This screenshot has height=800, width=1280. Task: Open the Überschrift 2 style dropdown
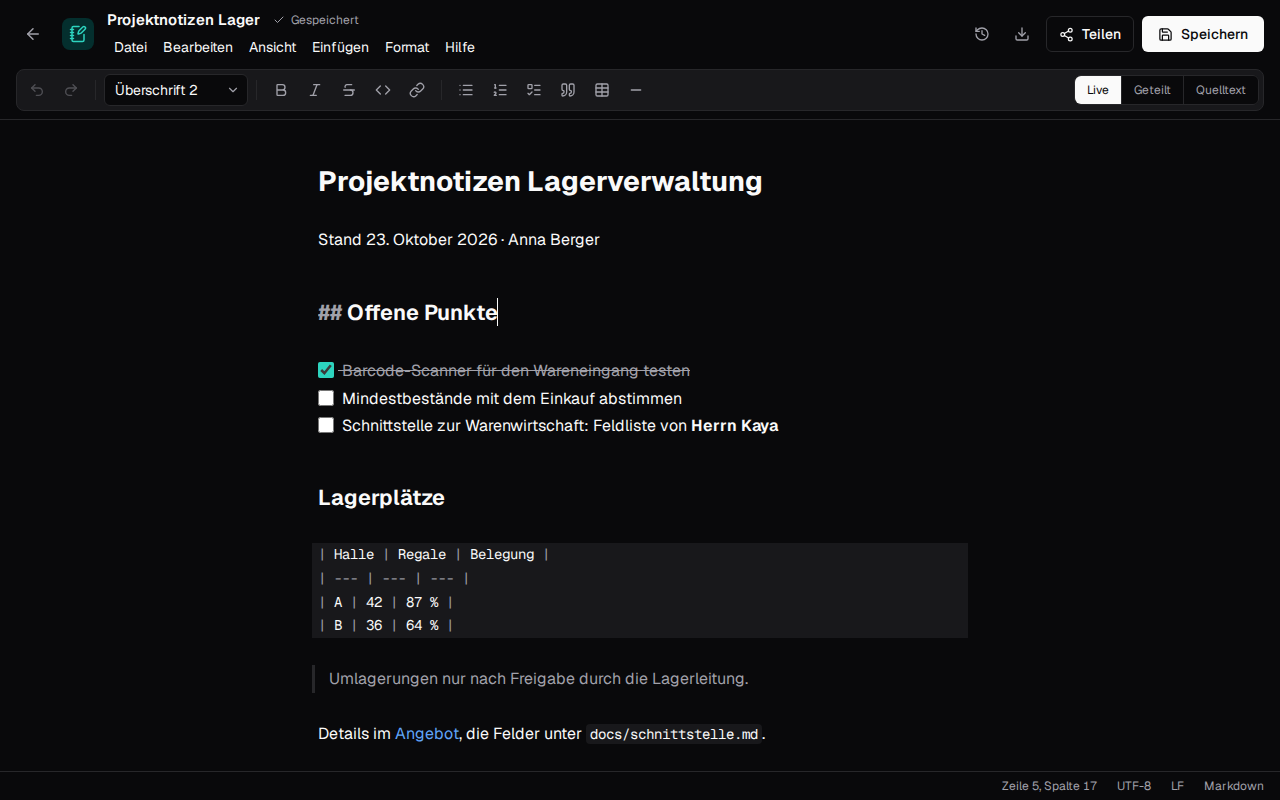(x=176, y=90)
